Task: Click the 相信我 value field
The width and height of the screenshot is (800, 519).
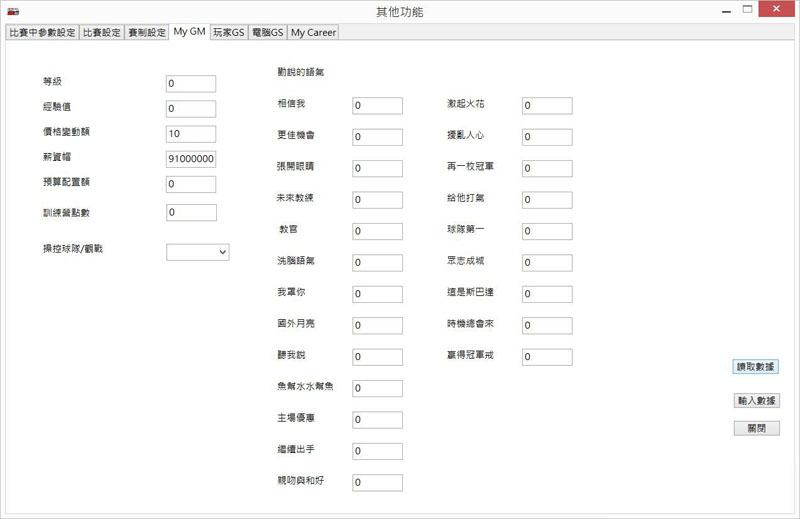Action: tap(377, 106)
